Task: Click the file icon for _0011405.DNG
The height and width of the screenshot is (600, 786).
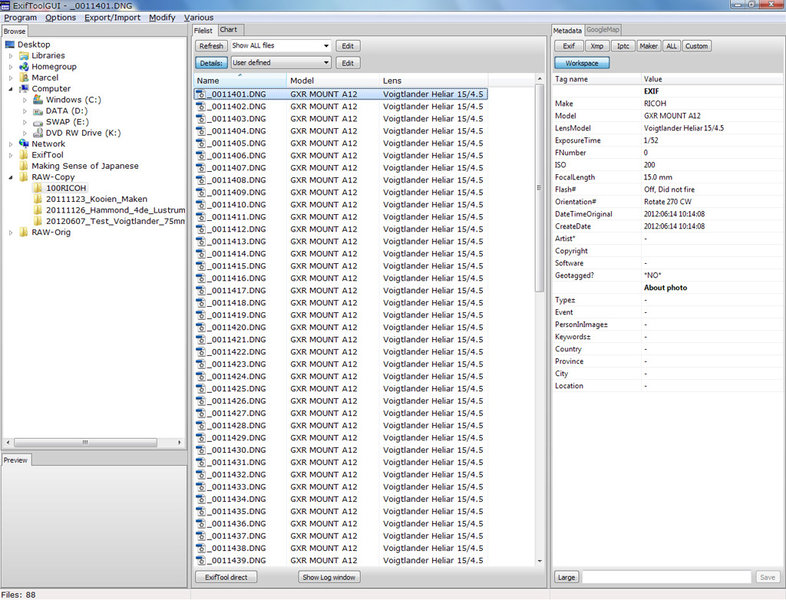Action: point(201,143)
